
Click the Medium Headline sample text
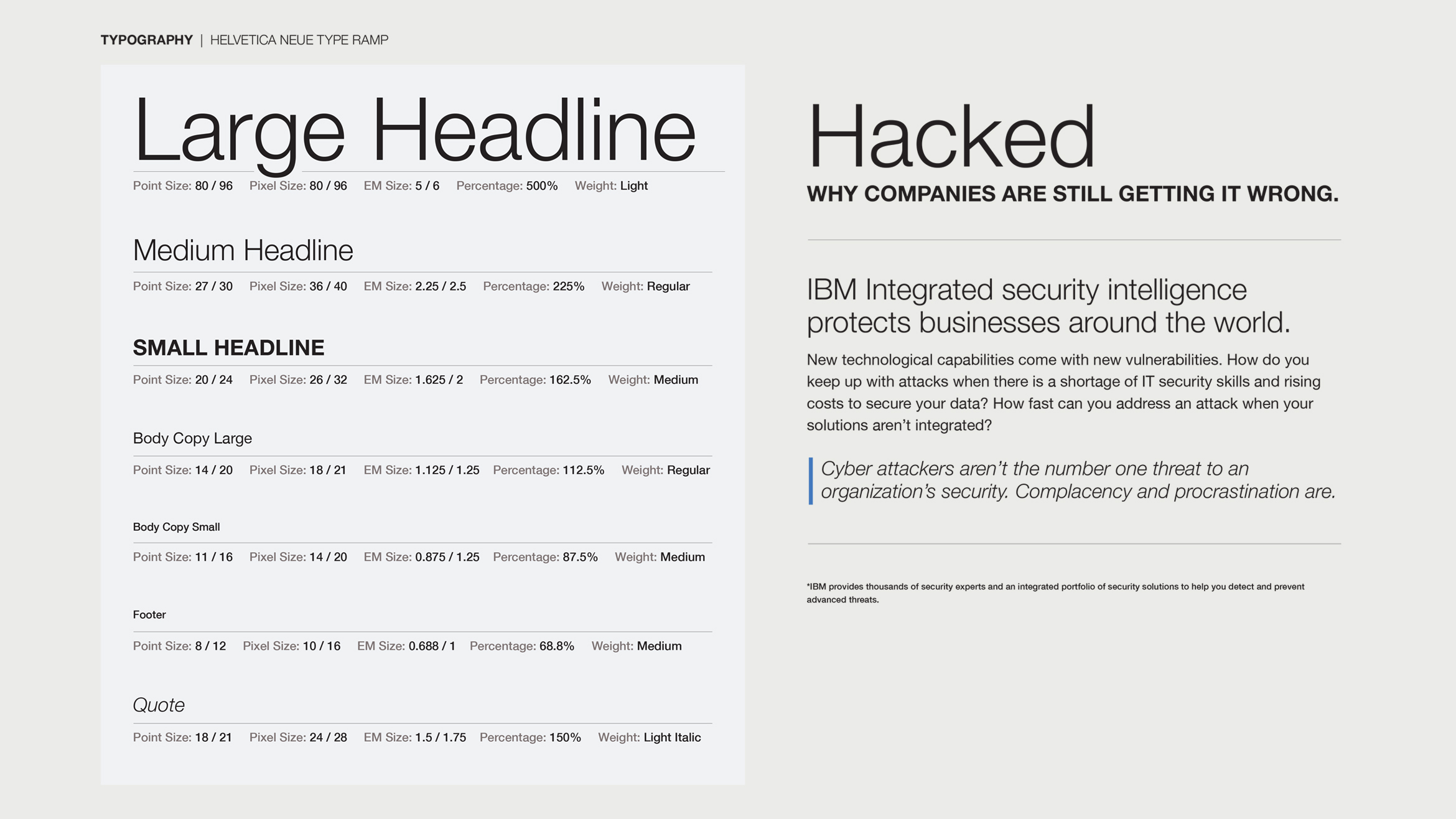click(x=243, y=250)
